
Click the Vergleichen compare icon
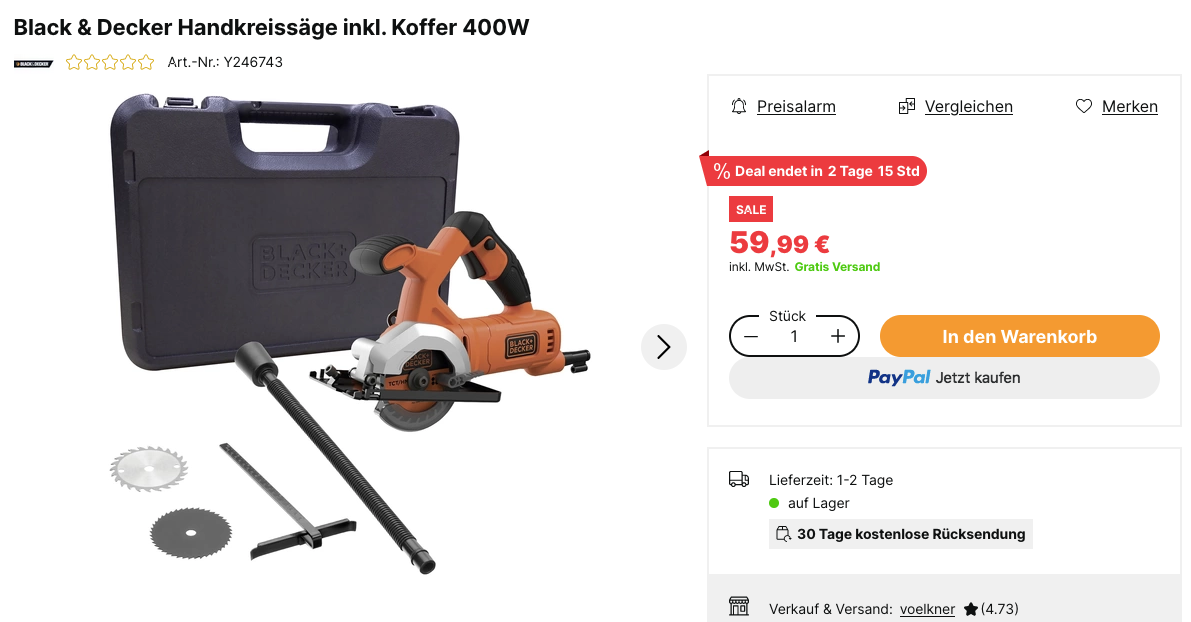pos(906,106)
